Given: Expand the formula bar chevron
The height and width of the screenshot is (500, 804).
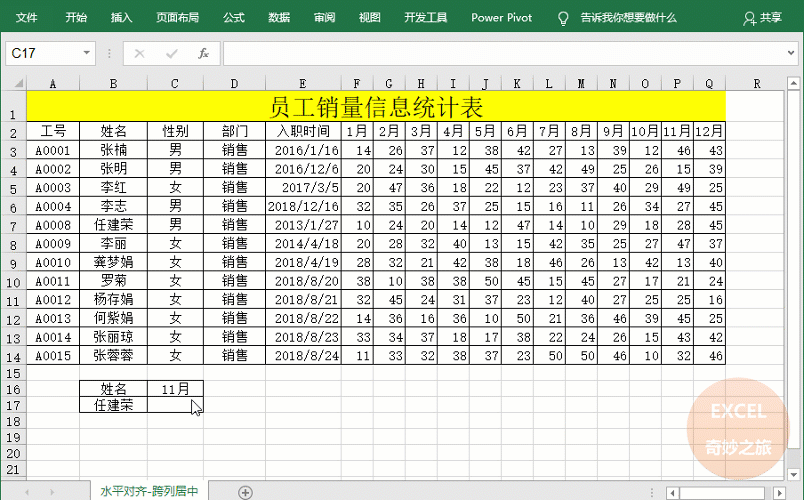Looking at the screenshot, I should click(791, 52).
